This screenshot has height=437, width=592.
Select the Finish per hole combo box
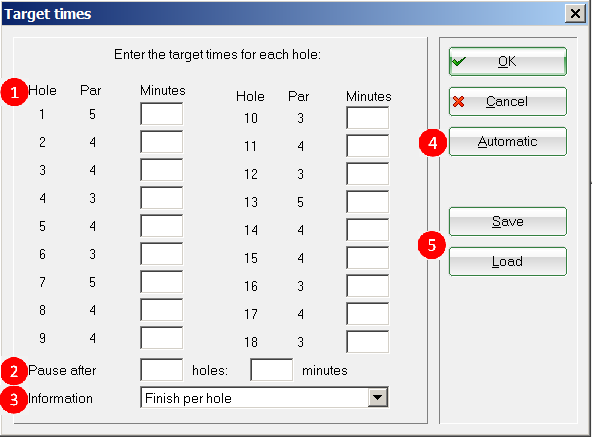point(264,397)
